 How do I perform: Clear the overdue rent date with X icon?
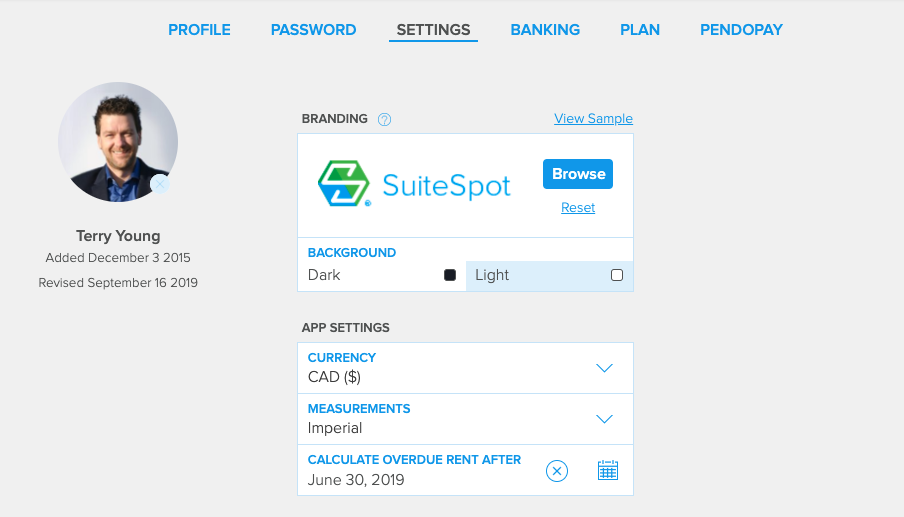click(x=557, y=471)
